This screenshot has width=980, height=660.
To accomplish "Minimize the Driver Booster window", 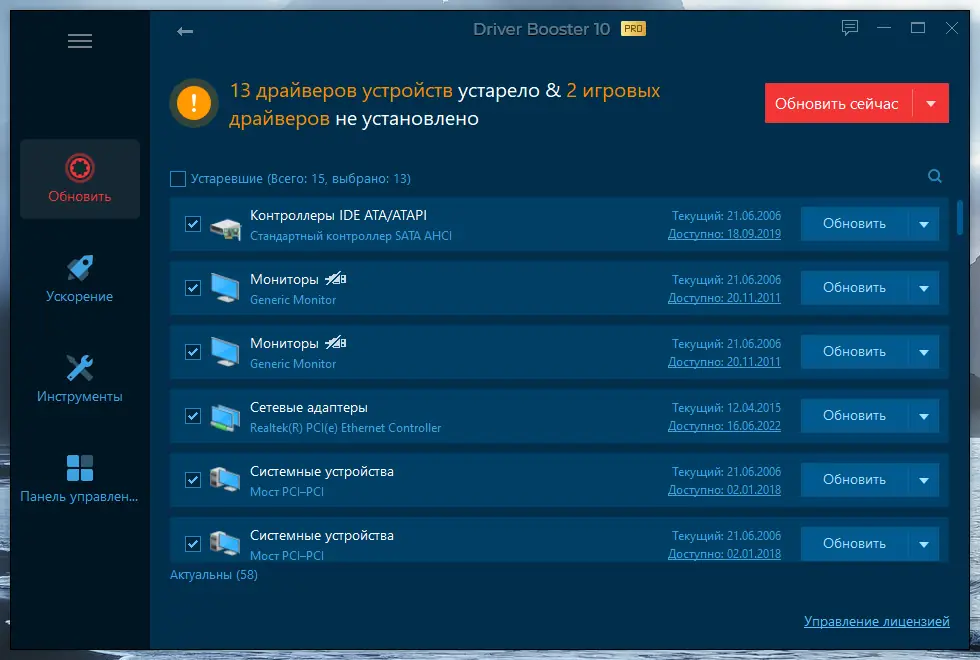I will (884, 28).
